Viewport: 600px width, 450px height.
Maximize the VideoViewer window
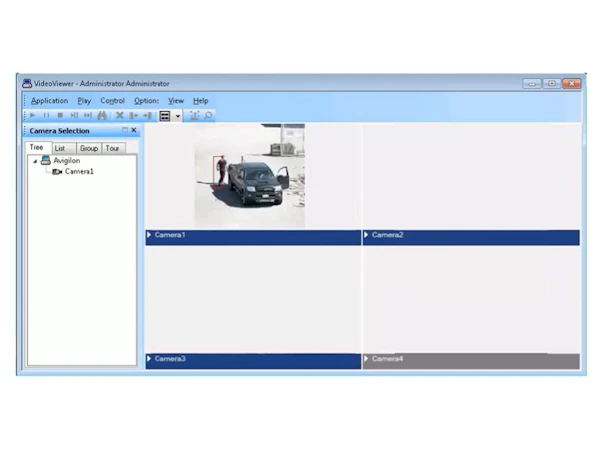pyautogui.click(x=551, y=83)
